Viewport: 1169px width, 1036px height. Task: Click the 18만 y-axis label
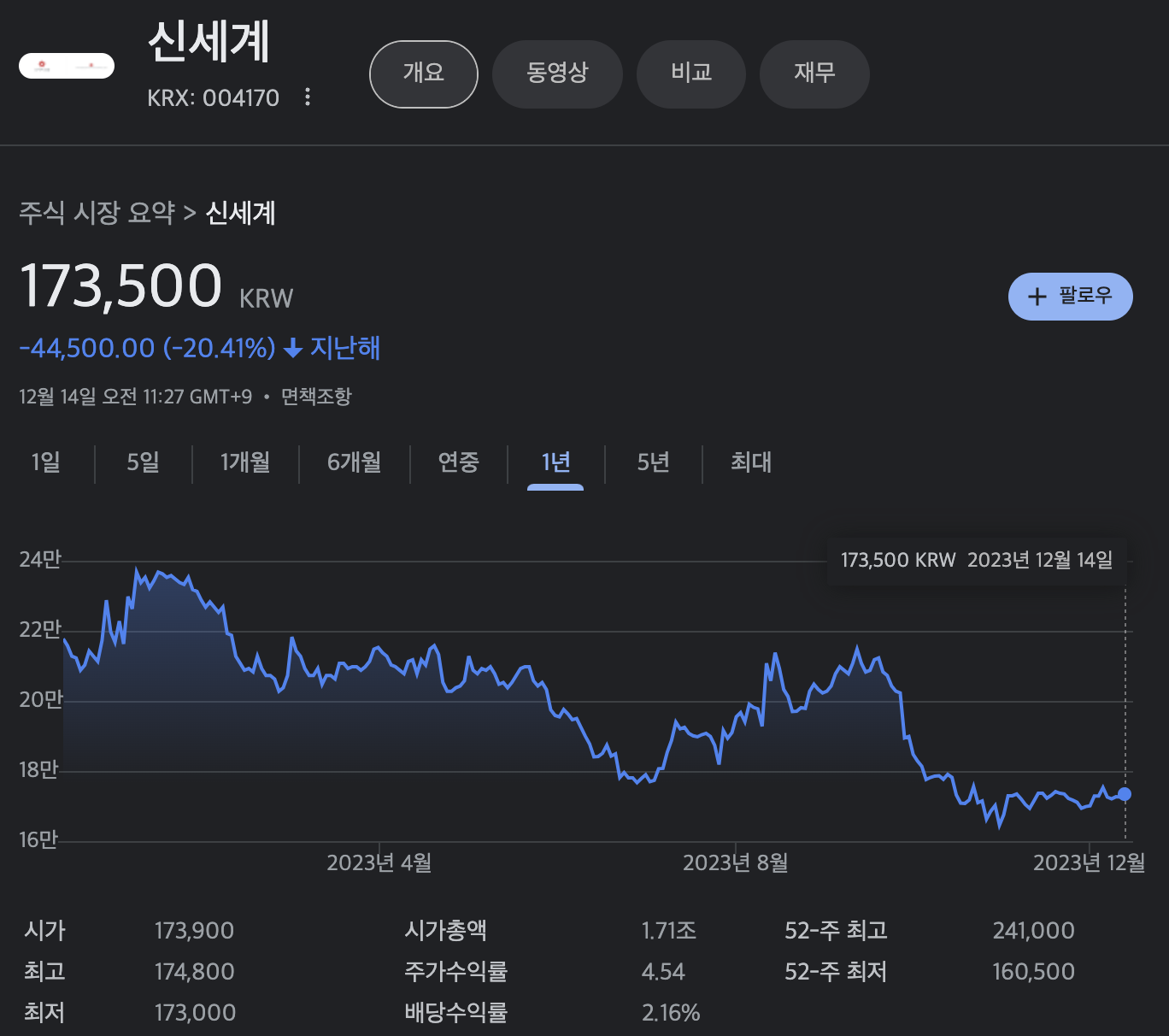pos(38,769)
